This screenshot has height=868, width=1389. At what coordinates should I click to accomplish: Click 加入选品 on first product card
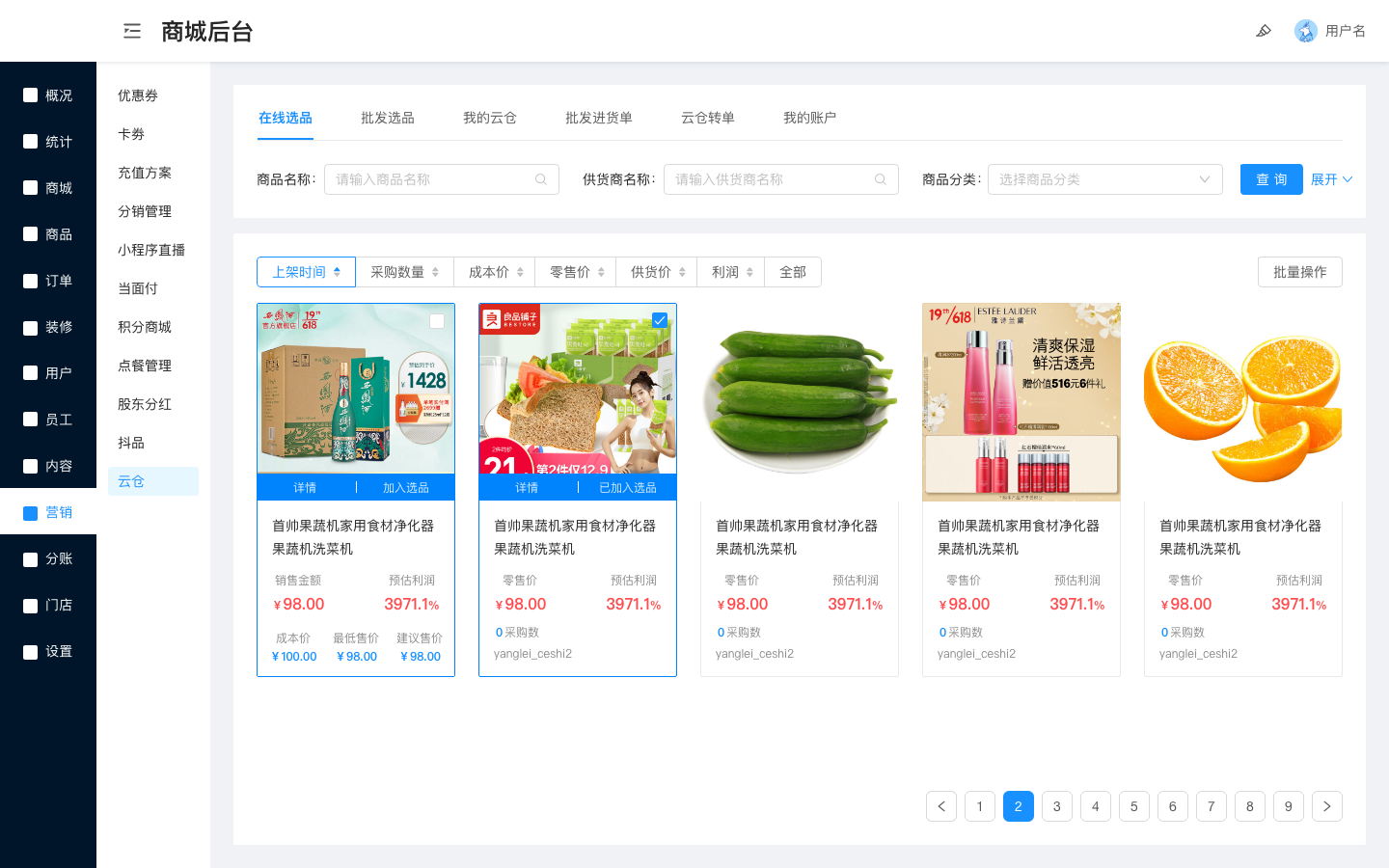(406, 488)
